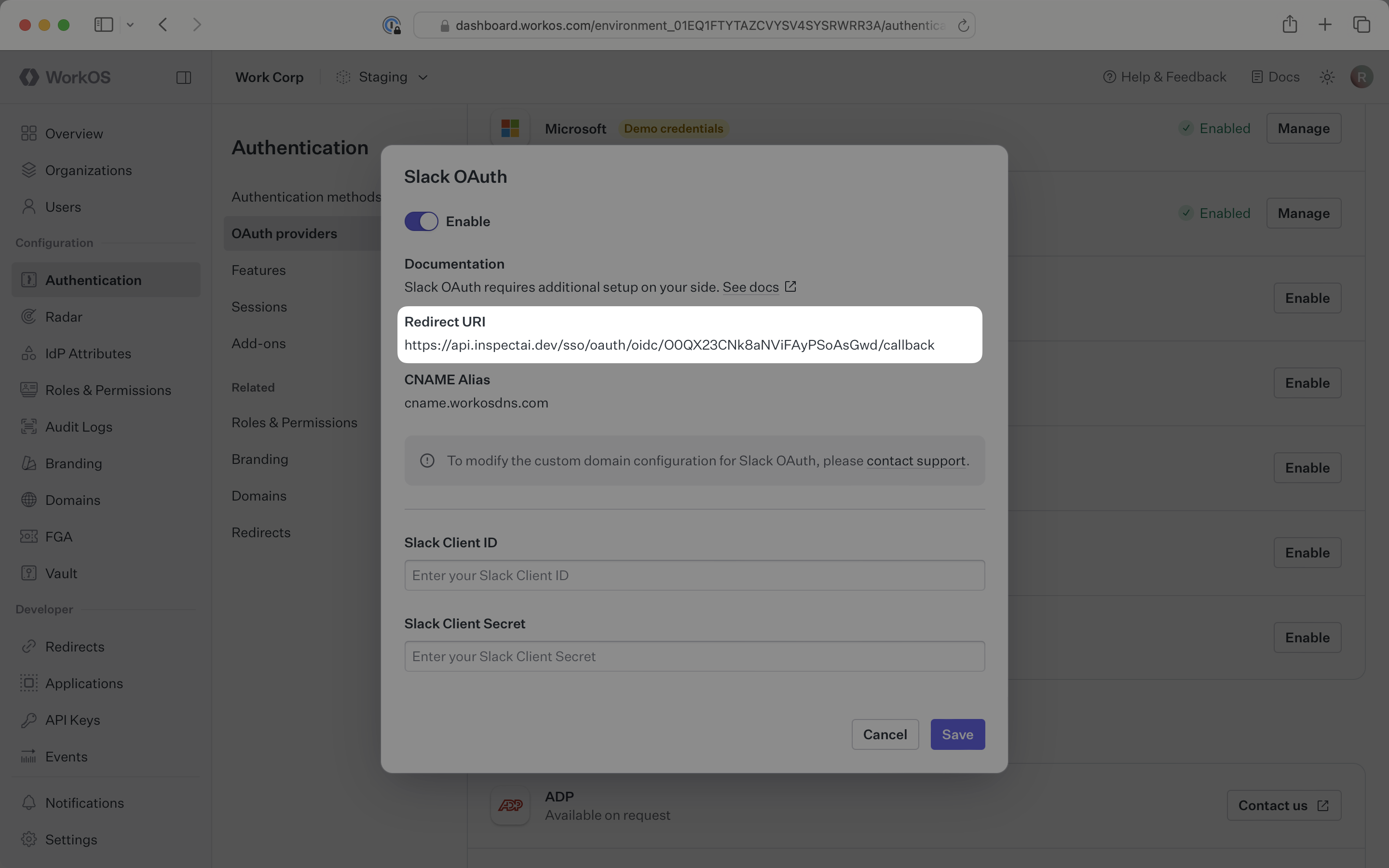Image resolution: width=1389 pixels, height=868 pixels.
Task: Open IdP Attributes settings
Action: click(x=88, y=353)
